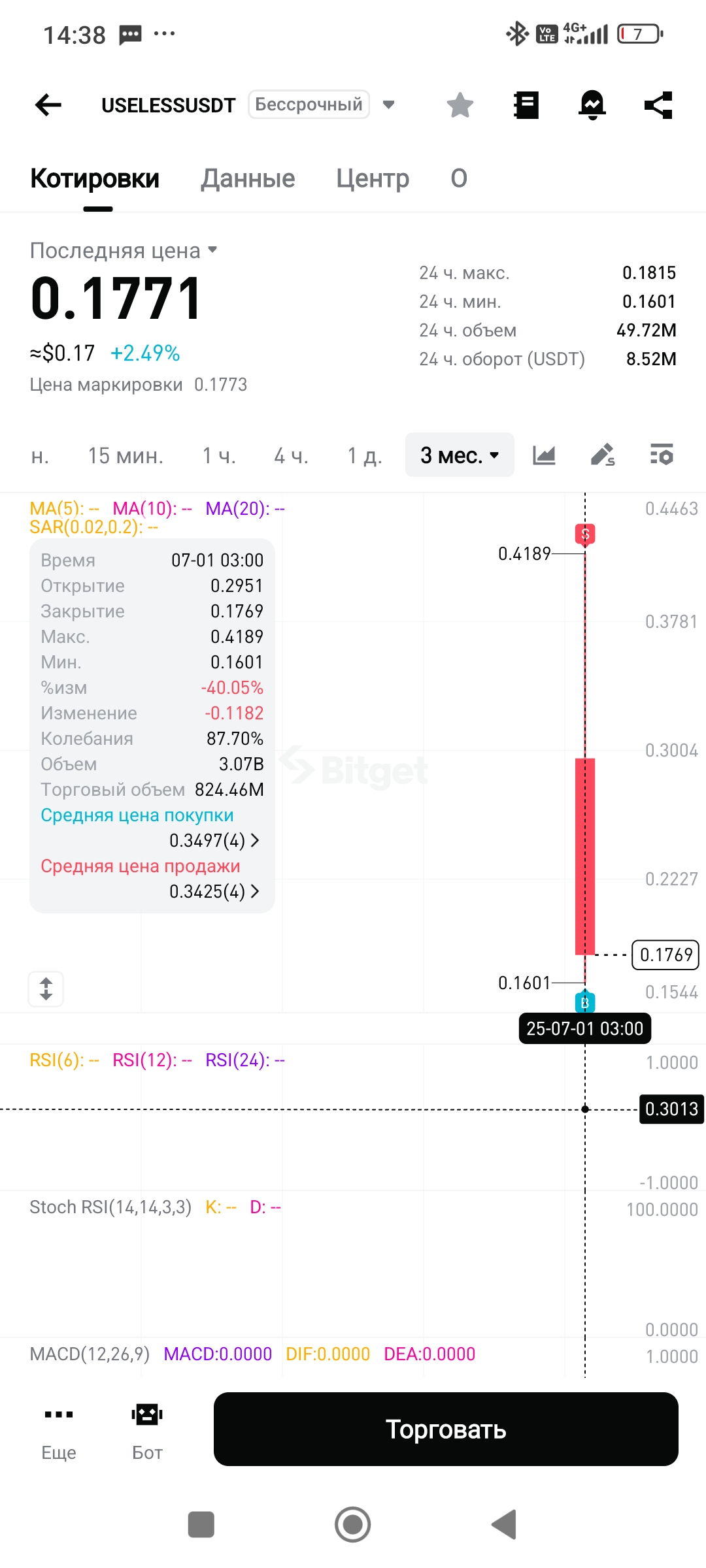Open the trading guide notebook icon
The height and width of the screenshot is (1568, 706).
point(526,105)
